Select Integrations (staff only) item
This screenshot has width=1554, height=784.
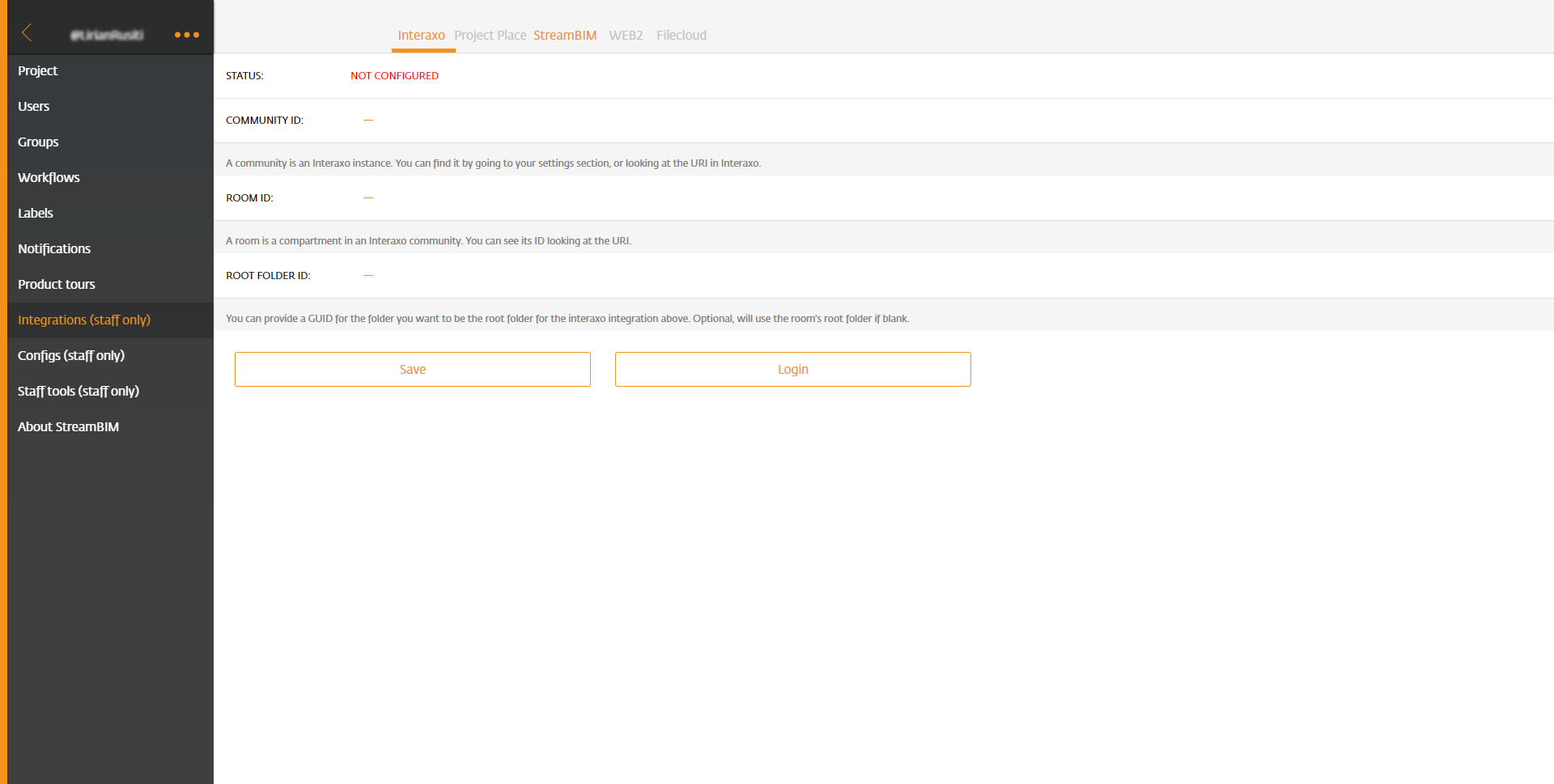(x=110, y=320)
